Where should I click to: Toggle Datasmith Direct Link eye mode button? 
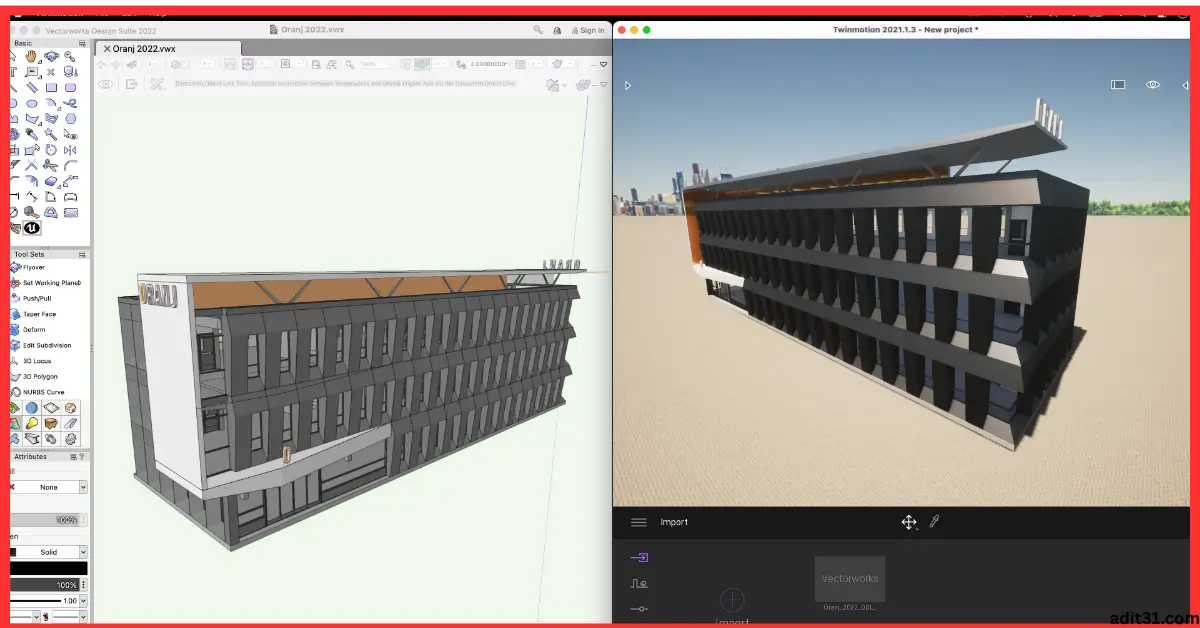click(x=105, y=85)
